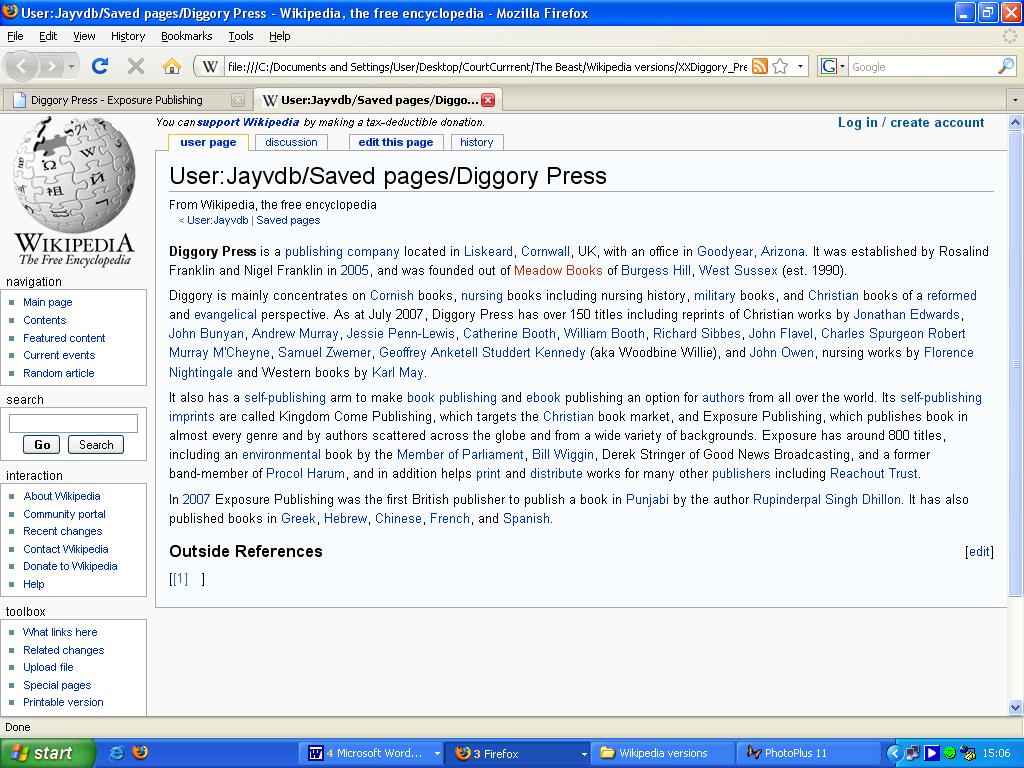Open the Printable version link
Screen dimensions: 1024x768
pyautogui.click(x=63, y=702)
